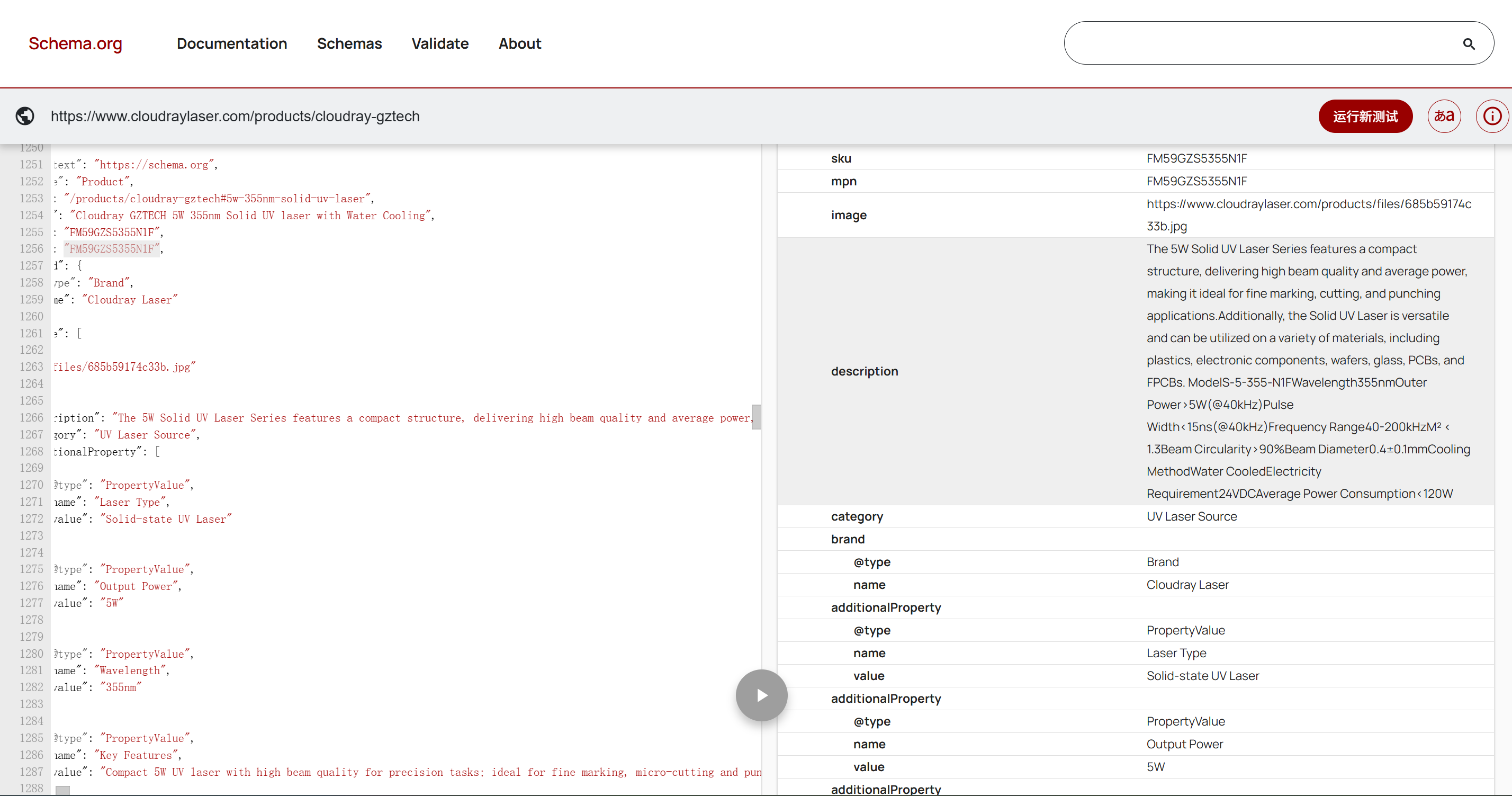Screen dimensions: 1512x796
Task: Click the highlighted mpn value on line 1256
Action: (x=112, y=249)
